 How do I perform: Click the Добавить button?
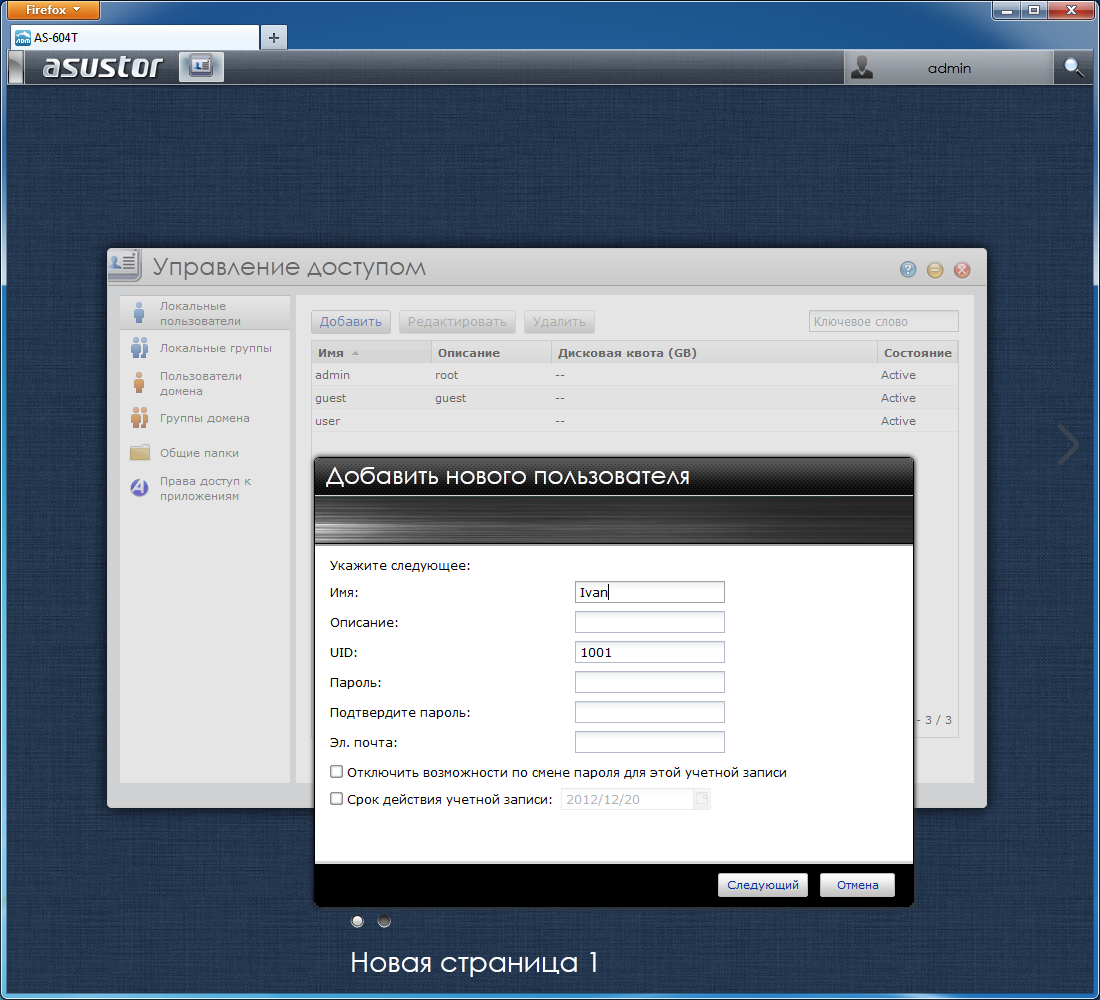pyautogui.click(x=351, y=322)
